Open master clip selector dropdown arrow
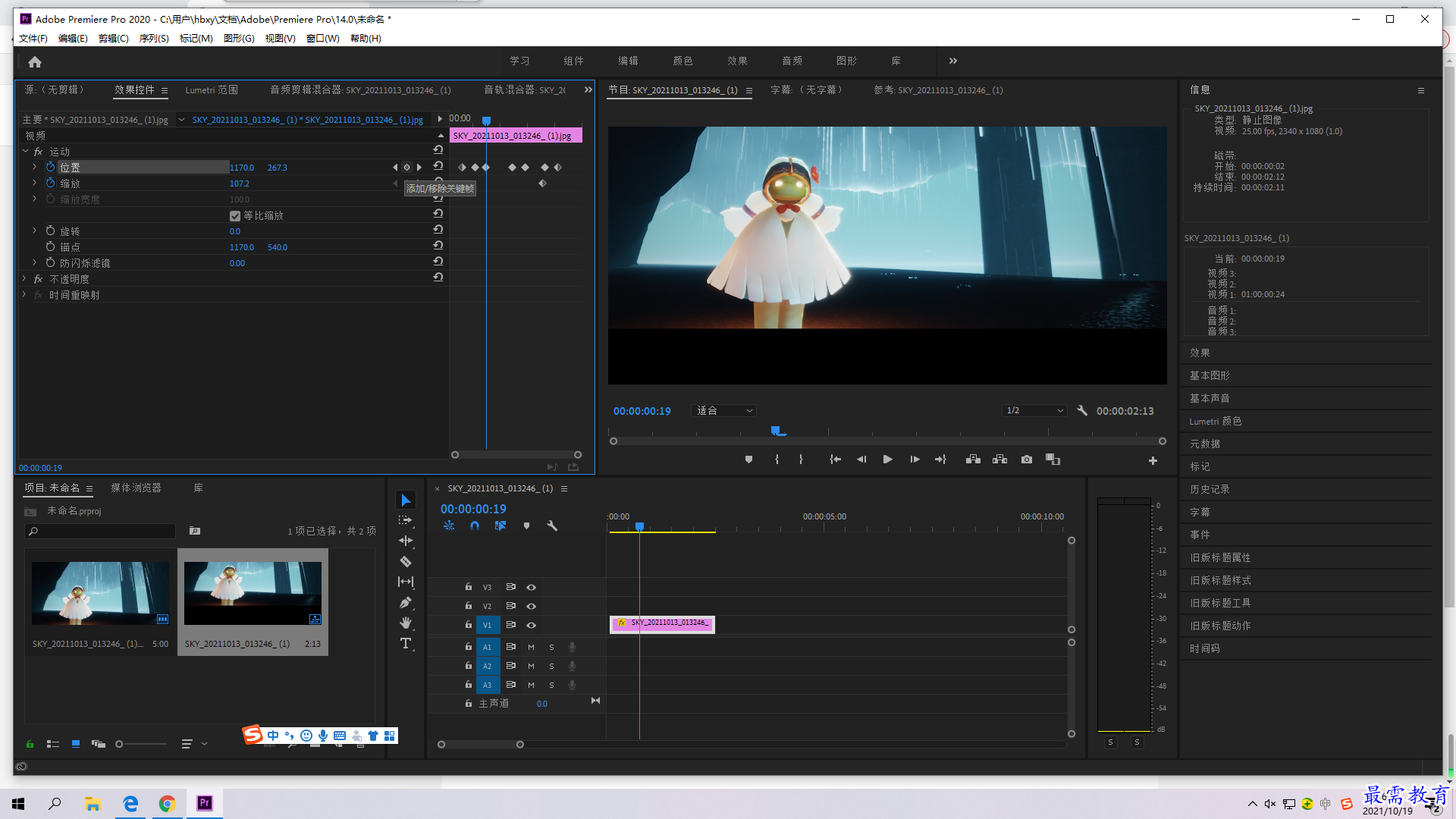This screenshot has height=819, width=1456. (181, 119)
